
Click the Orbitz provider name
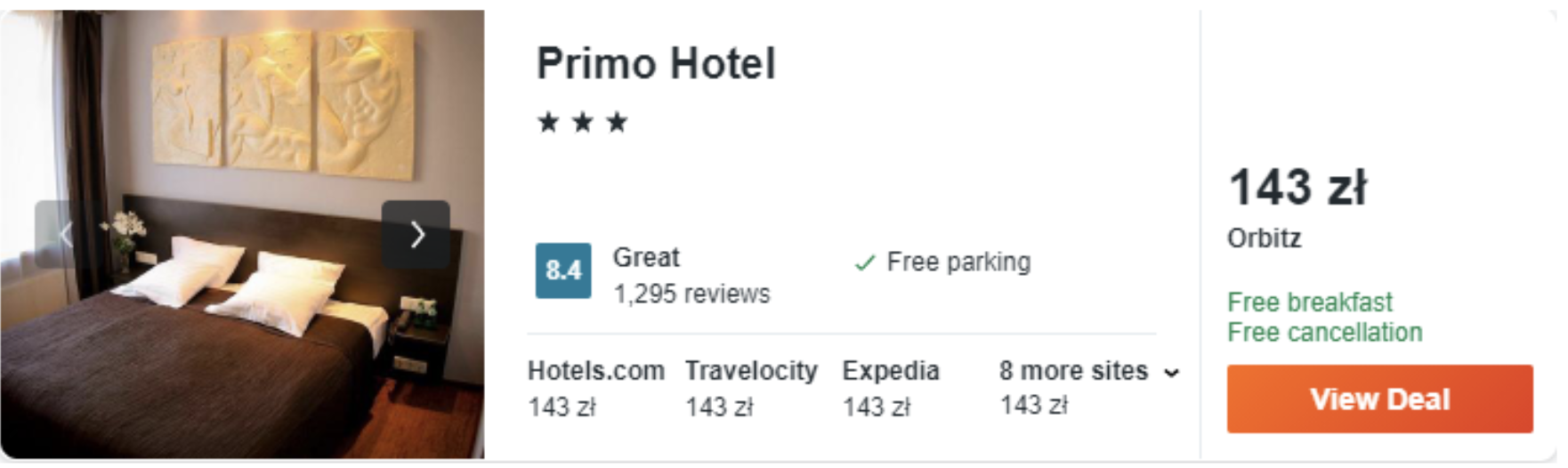coord(1264,238)
